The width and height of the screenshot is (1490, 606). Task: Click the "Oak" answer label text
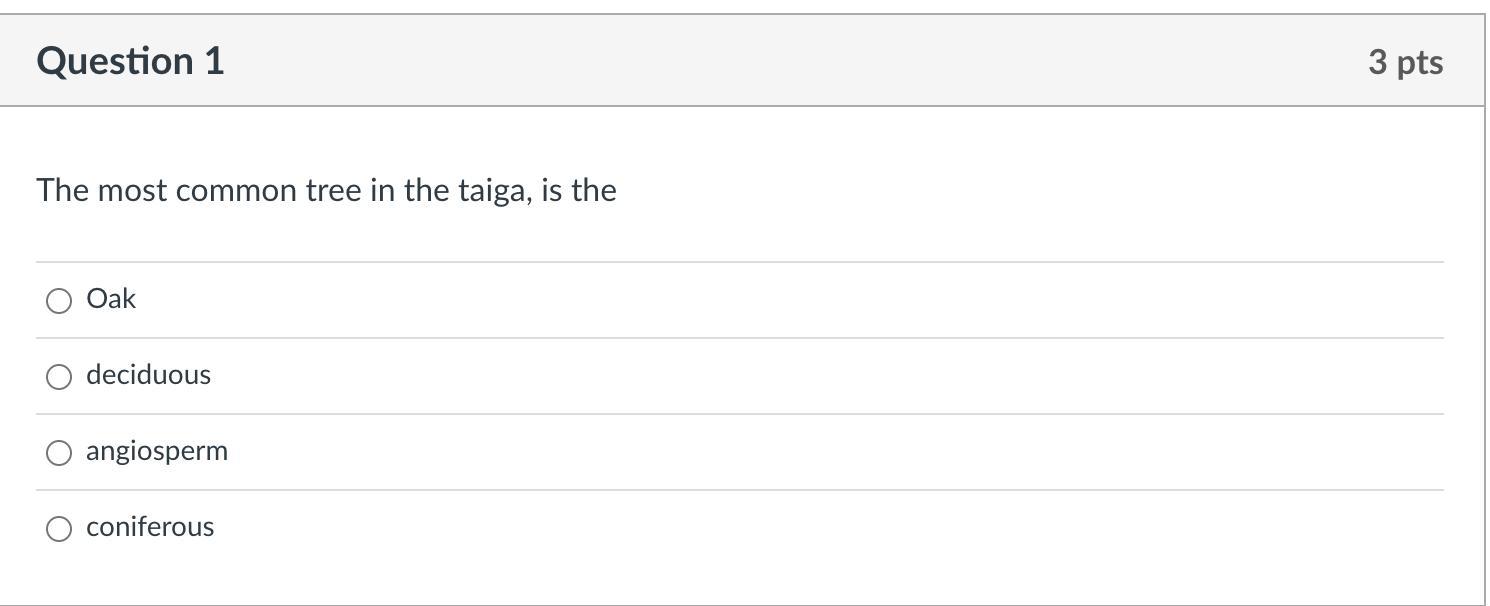111,299
